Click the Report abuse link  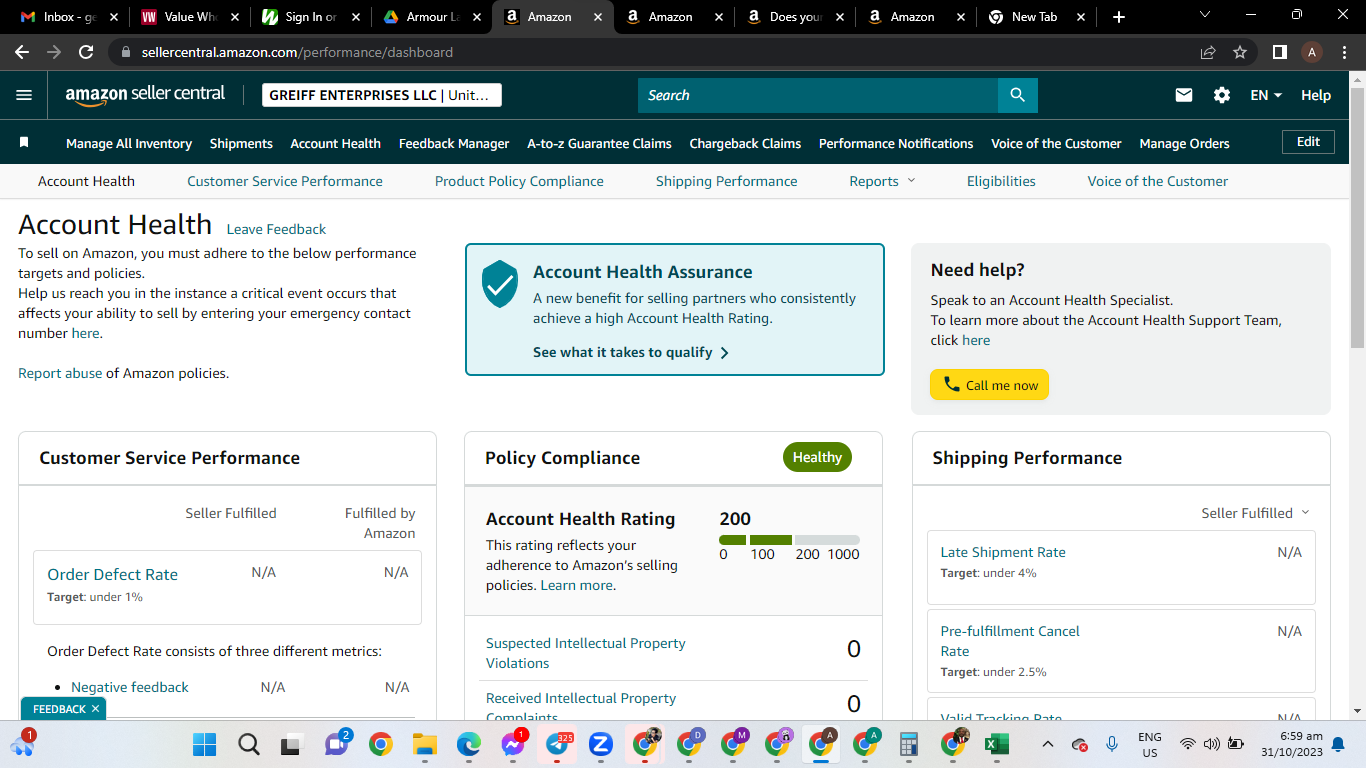(60, 373)
